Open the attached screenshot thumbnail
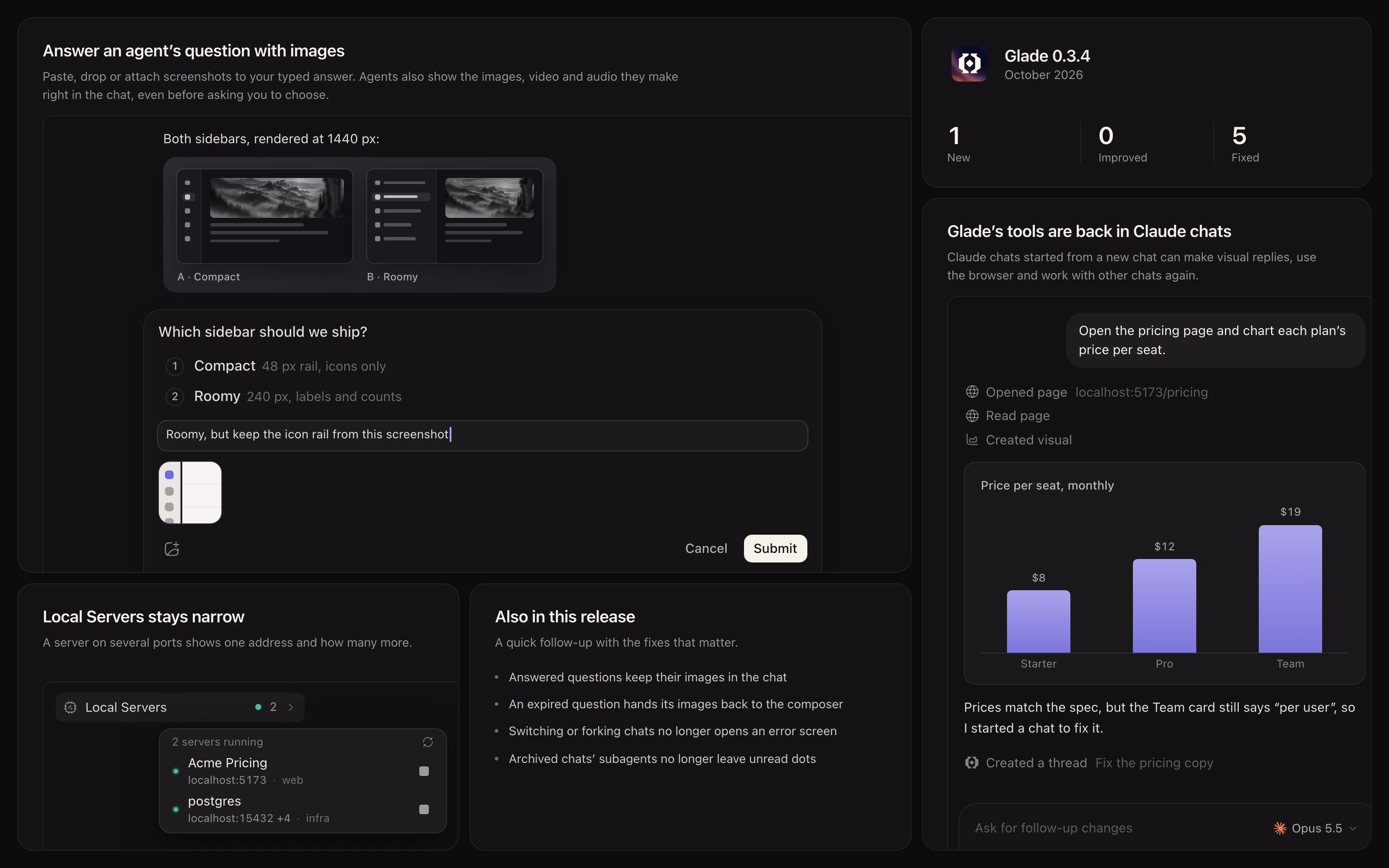The image size is (1389, 868). 190,493
